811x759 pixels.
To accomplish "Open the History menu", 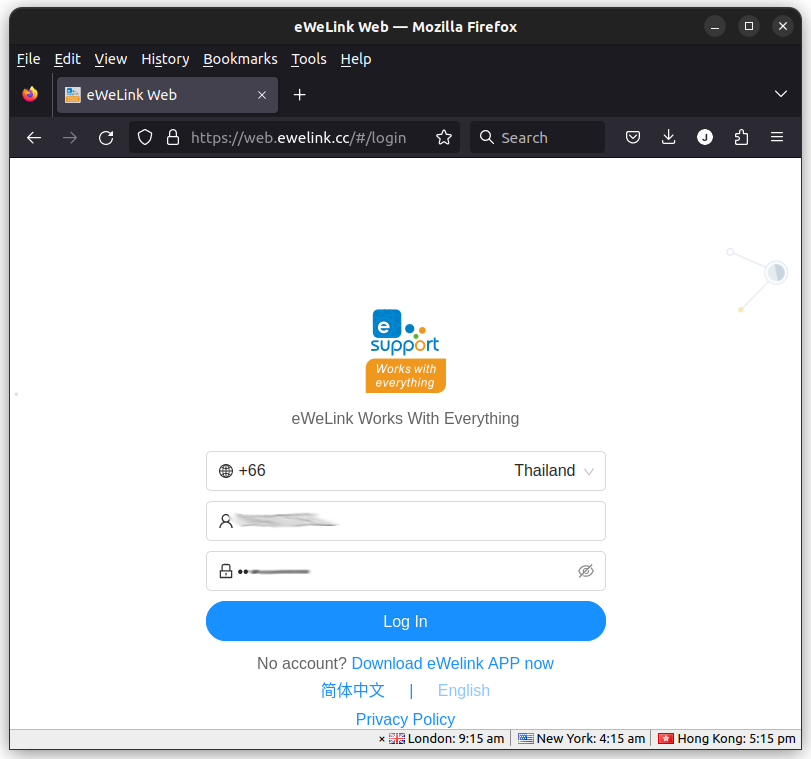I will [165, 59].
